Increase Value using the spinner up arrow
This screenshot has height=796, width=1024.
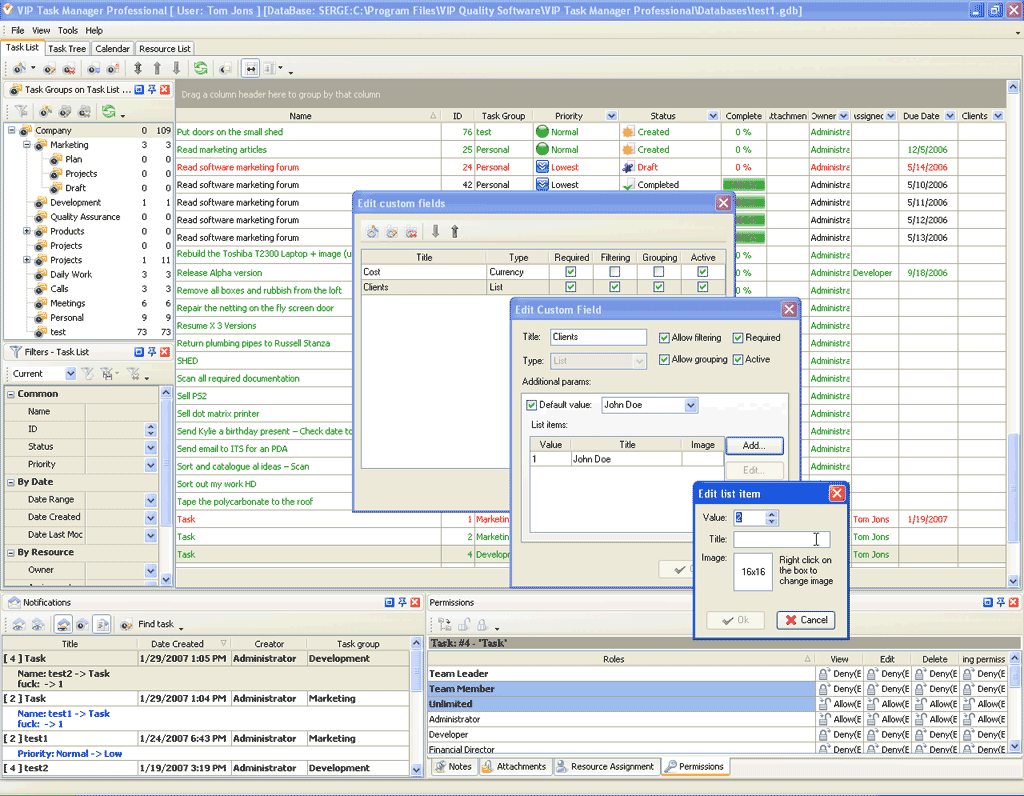pos(771,514)
